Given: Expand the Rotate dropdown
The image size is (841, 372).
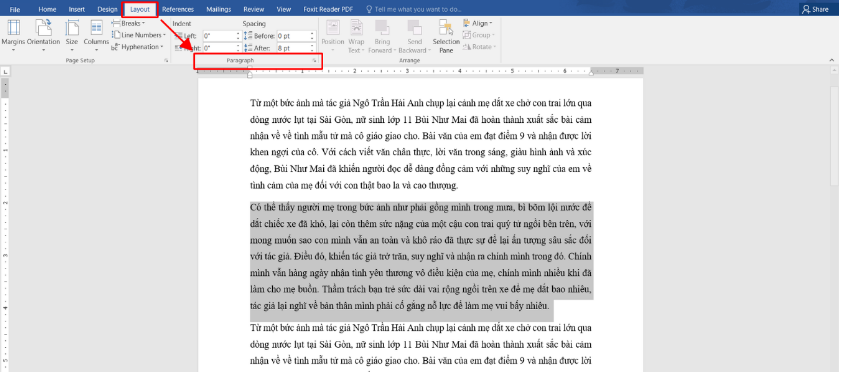Looking at the screenshot, I should coord(478,47).
